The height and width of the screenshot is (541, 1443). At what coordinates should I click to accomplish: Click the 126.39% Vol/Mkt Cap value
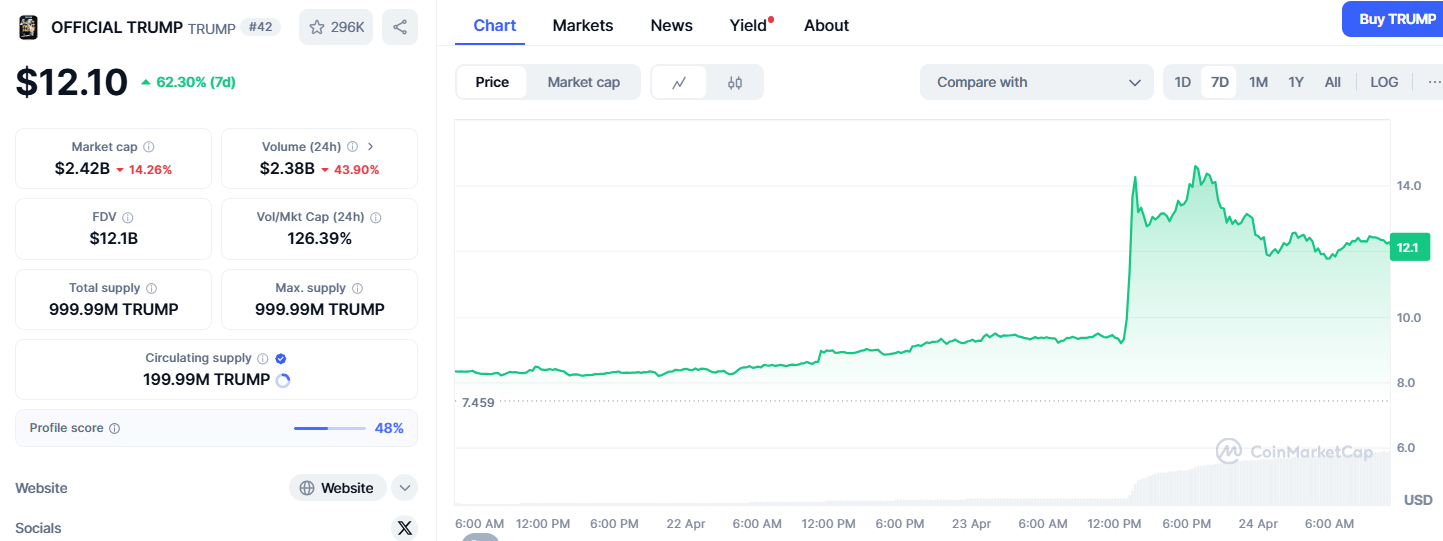319,239
